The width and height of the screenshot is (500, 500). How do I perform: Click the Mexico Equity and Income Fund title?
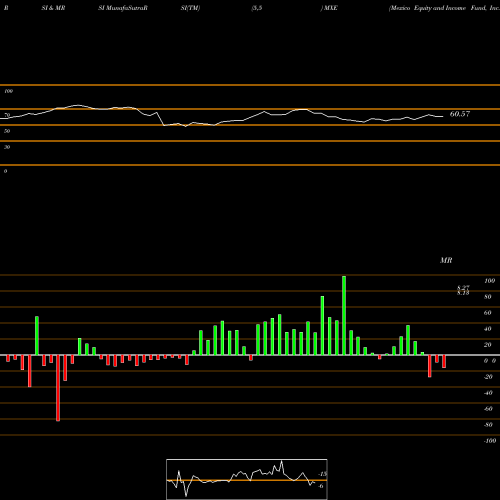(444, 8)
